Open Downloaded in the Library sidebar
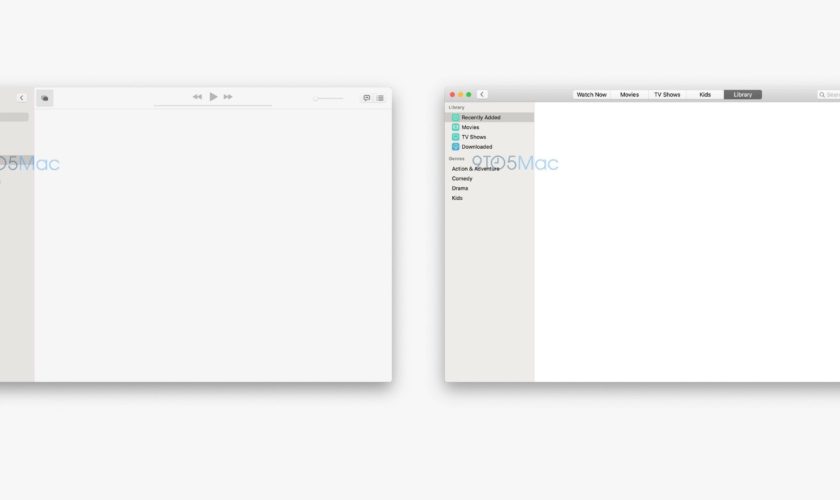This screenshot has width=840, height=500. (x=476, y=147)
